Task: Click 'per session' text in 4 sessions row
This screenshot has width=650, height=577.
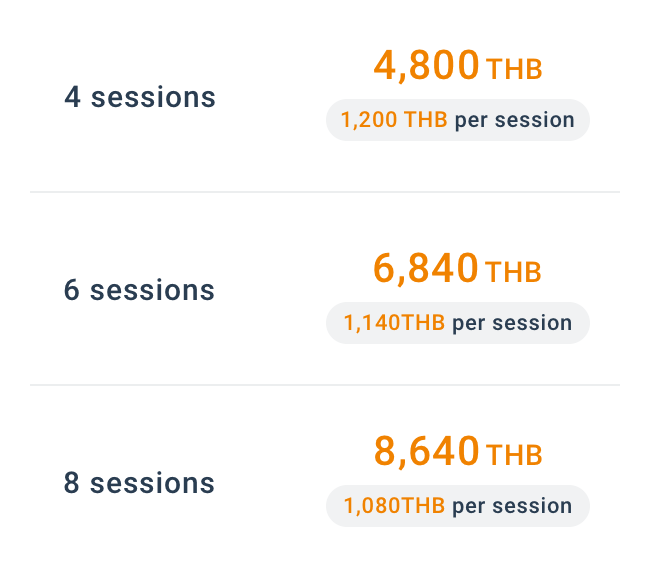Action: (515, 121)
